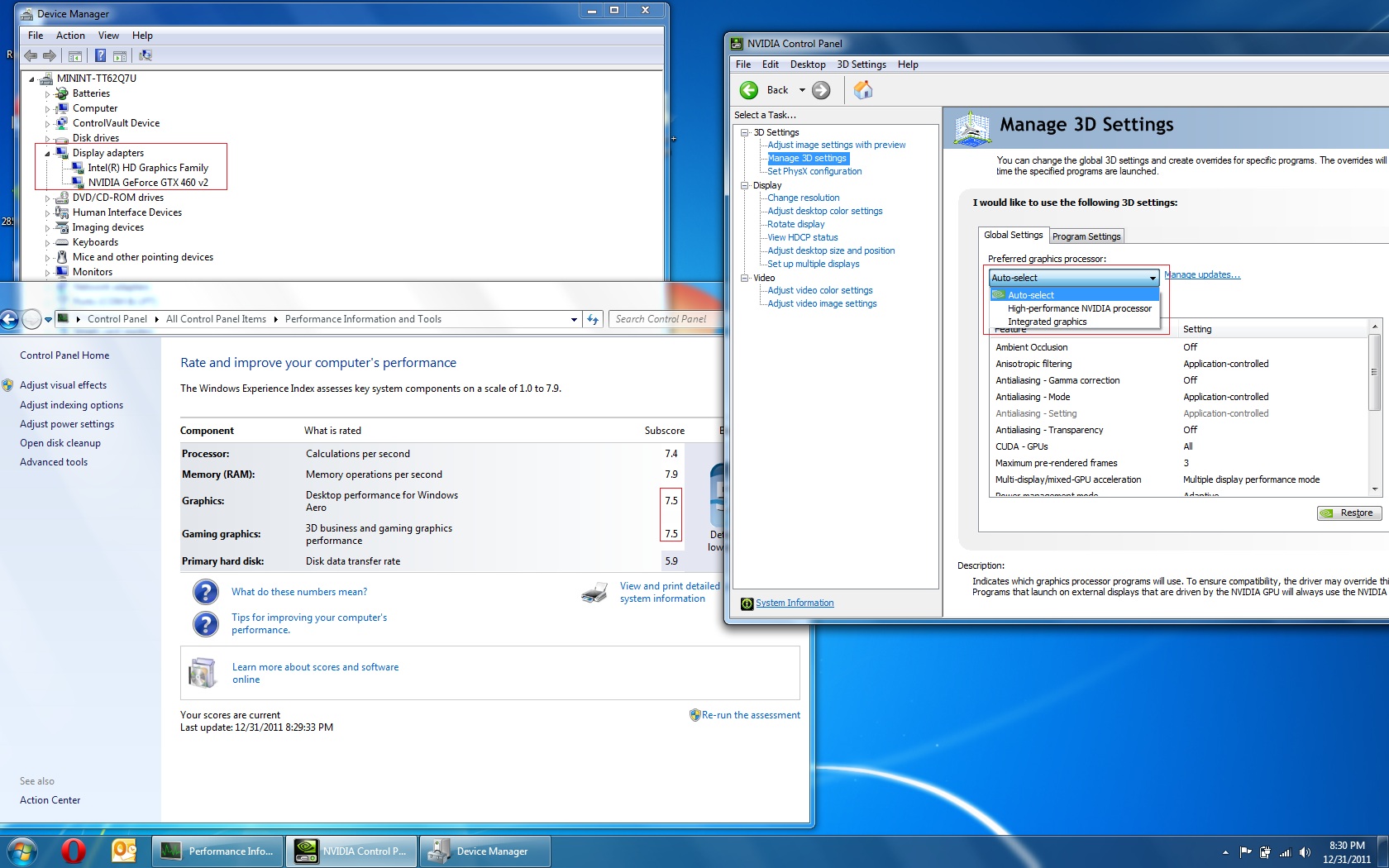1389x868 pixels.
Task: Click the grey Forward arrow in NVIDIA Control Panel
Action: tap(821, 90)
